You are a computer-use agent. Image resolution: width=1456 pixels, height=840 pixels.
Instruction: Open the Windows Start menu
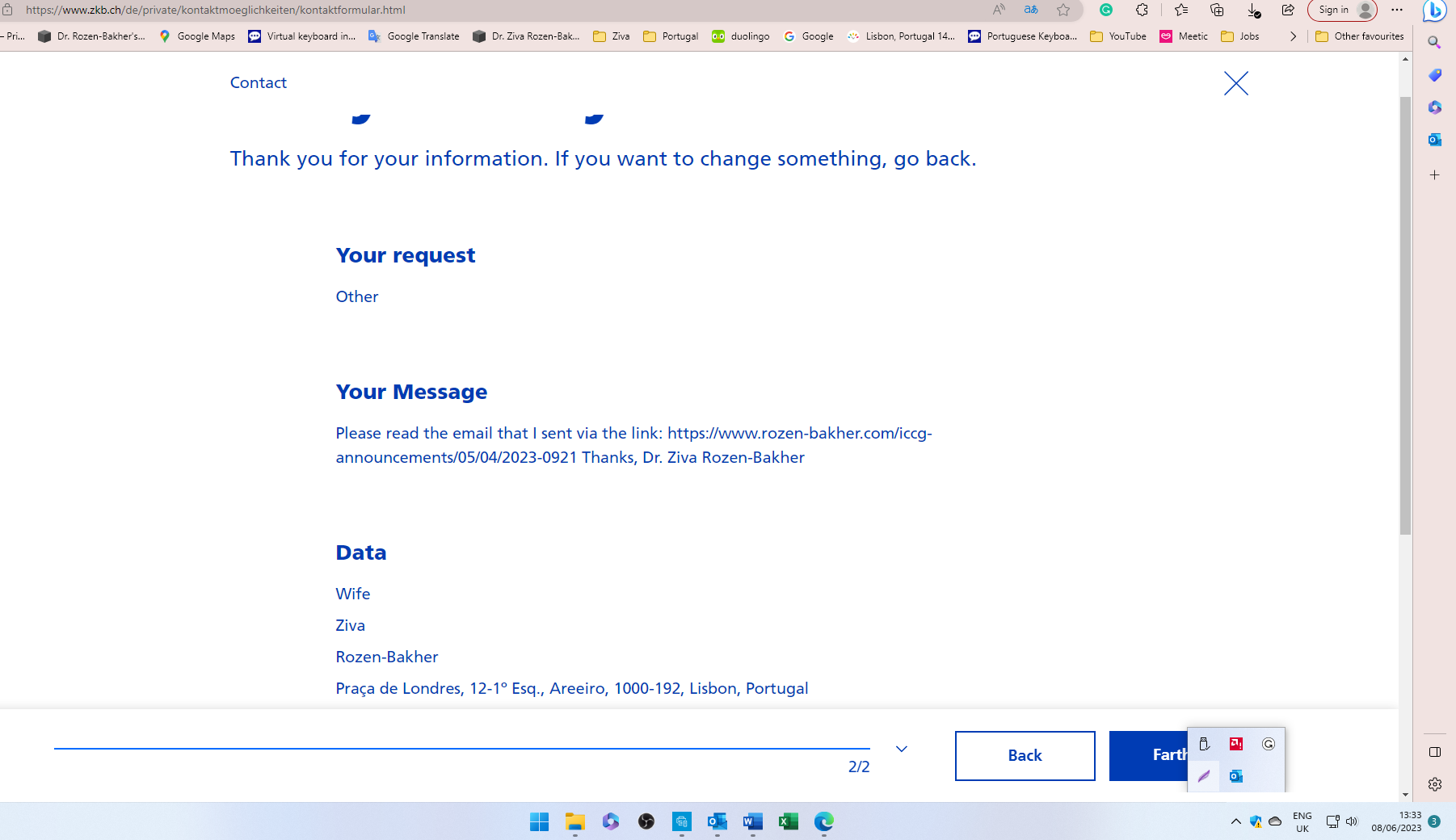click(x=539, y=821)
